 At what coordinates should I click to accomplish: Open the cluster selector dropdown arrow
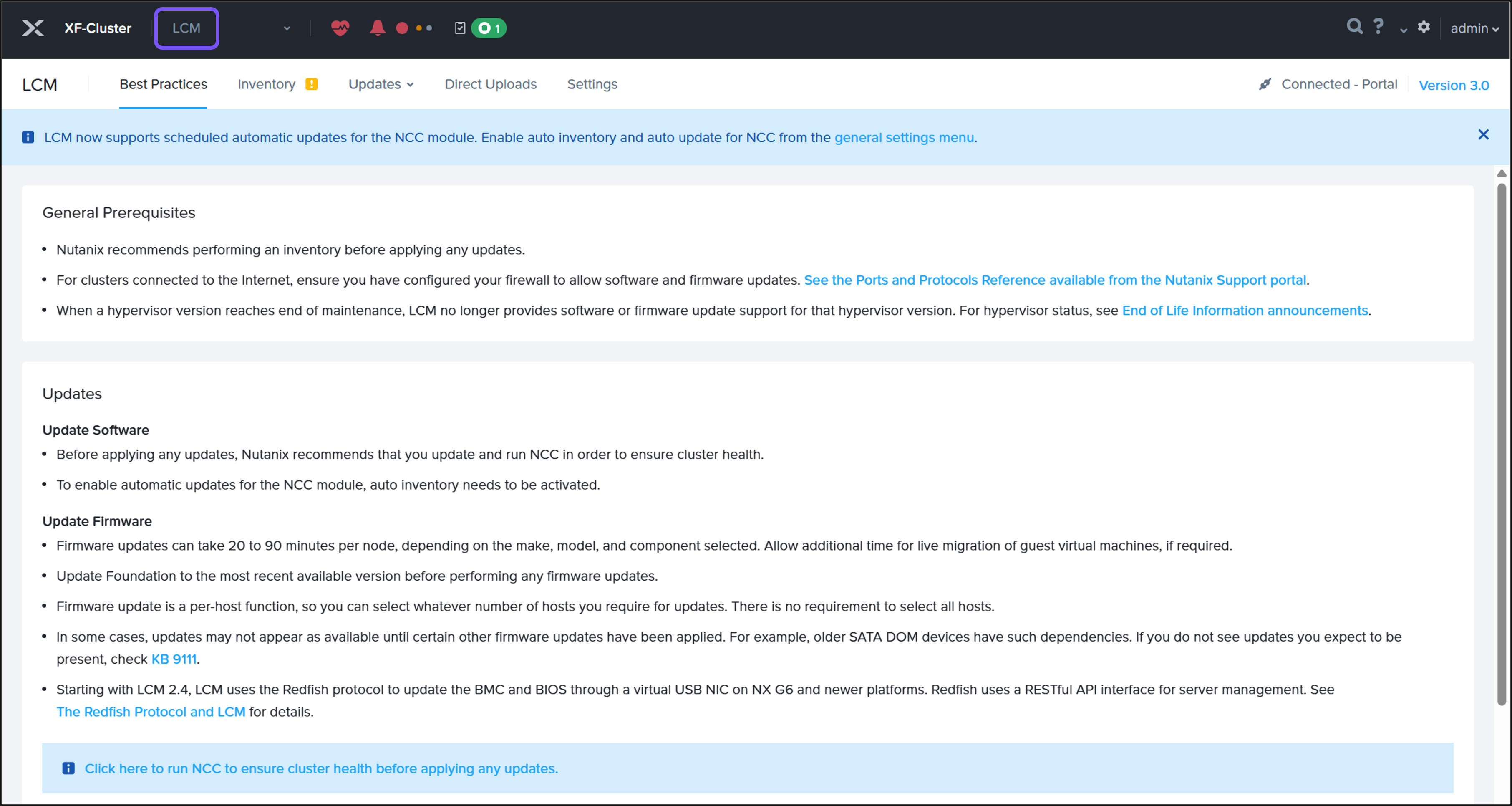pos(287,28)
